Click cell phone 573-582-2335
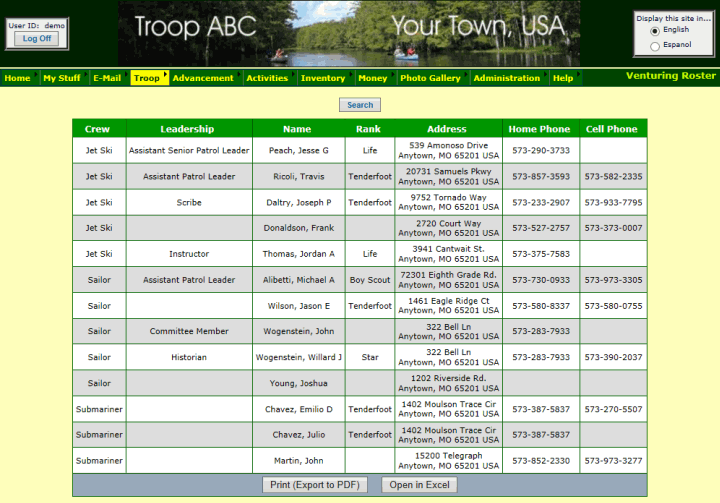 pos(613,176)
